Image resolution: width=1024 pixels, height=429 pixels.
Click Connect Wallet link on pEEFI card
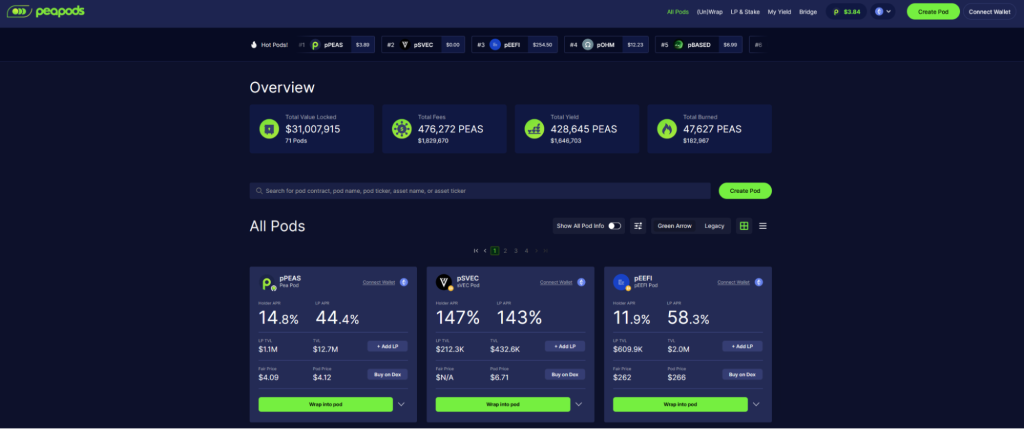pyautogui.click(x=733, y=282)
